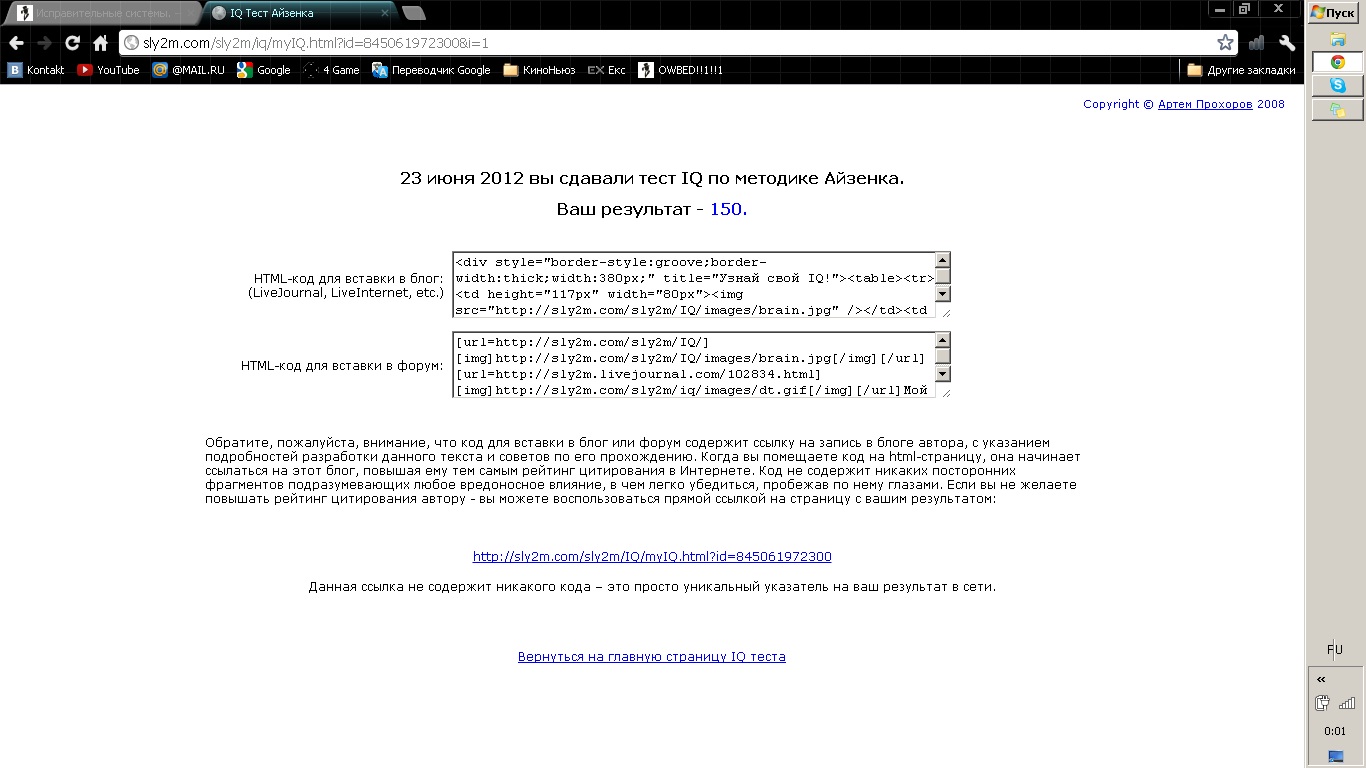Open the OWBED!!1!!1 bookmark

(x=680, y=70)
